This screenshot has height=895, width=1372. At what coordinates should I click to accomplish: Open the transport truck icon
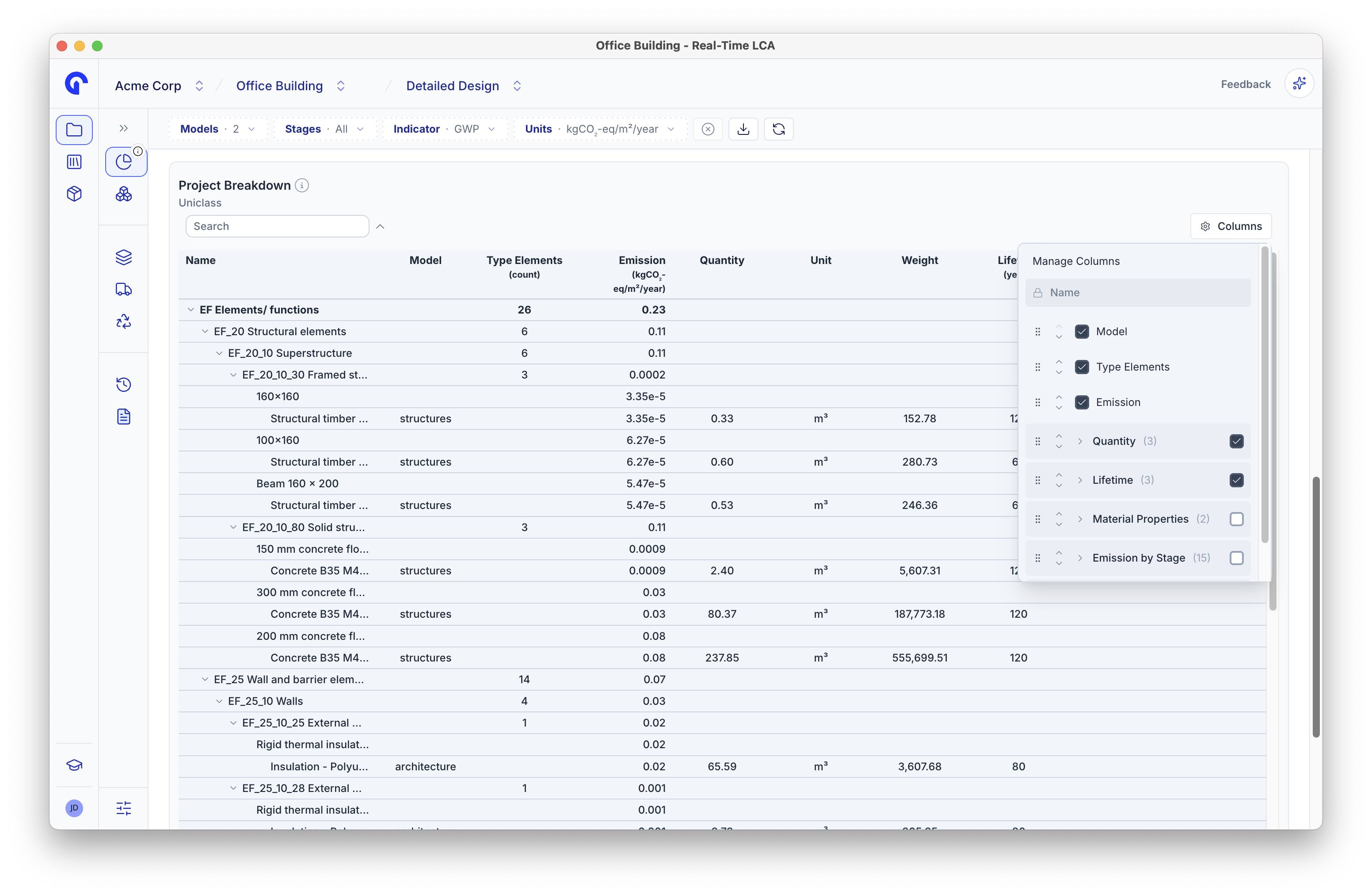[124, 290]
